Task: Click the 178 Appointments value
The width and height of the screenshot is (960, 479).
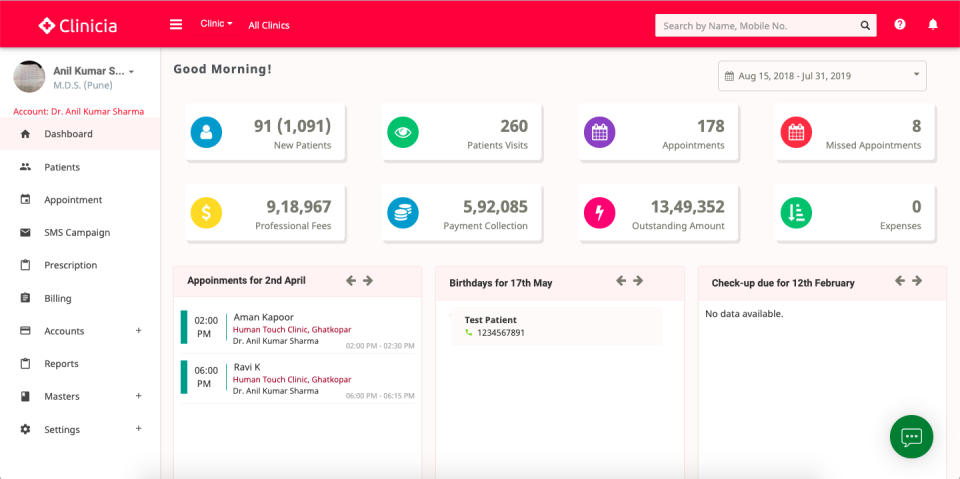Action: (711, 126)
